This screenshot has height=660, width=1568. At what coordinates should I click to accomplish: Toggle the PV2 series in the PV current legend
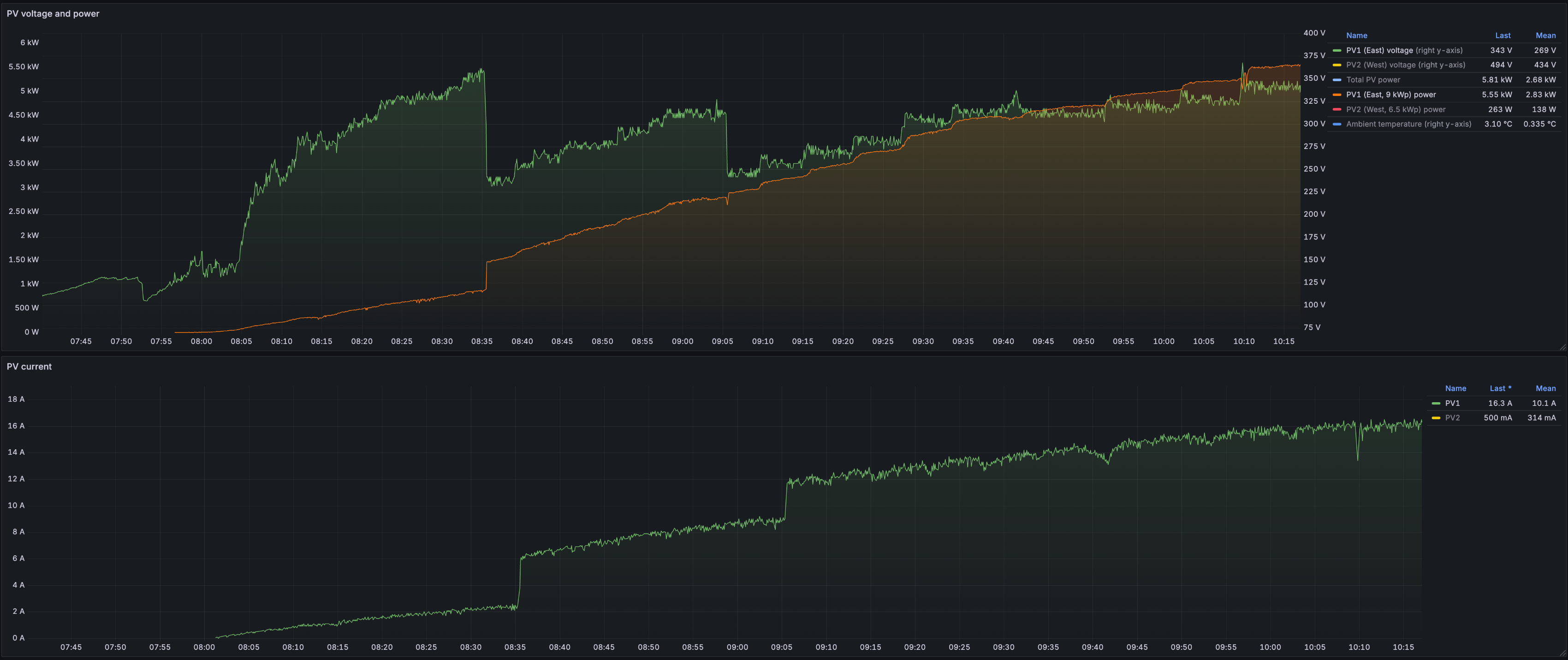pos(1452,418)
